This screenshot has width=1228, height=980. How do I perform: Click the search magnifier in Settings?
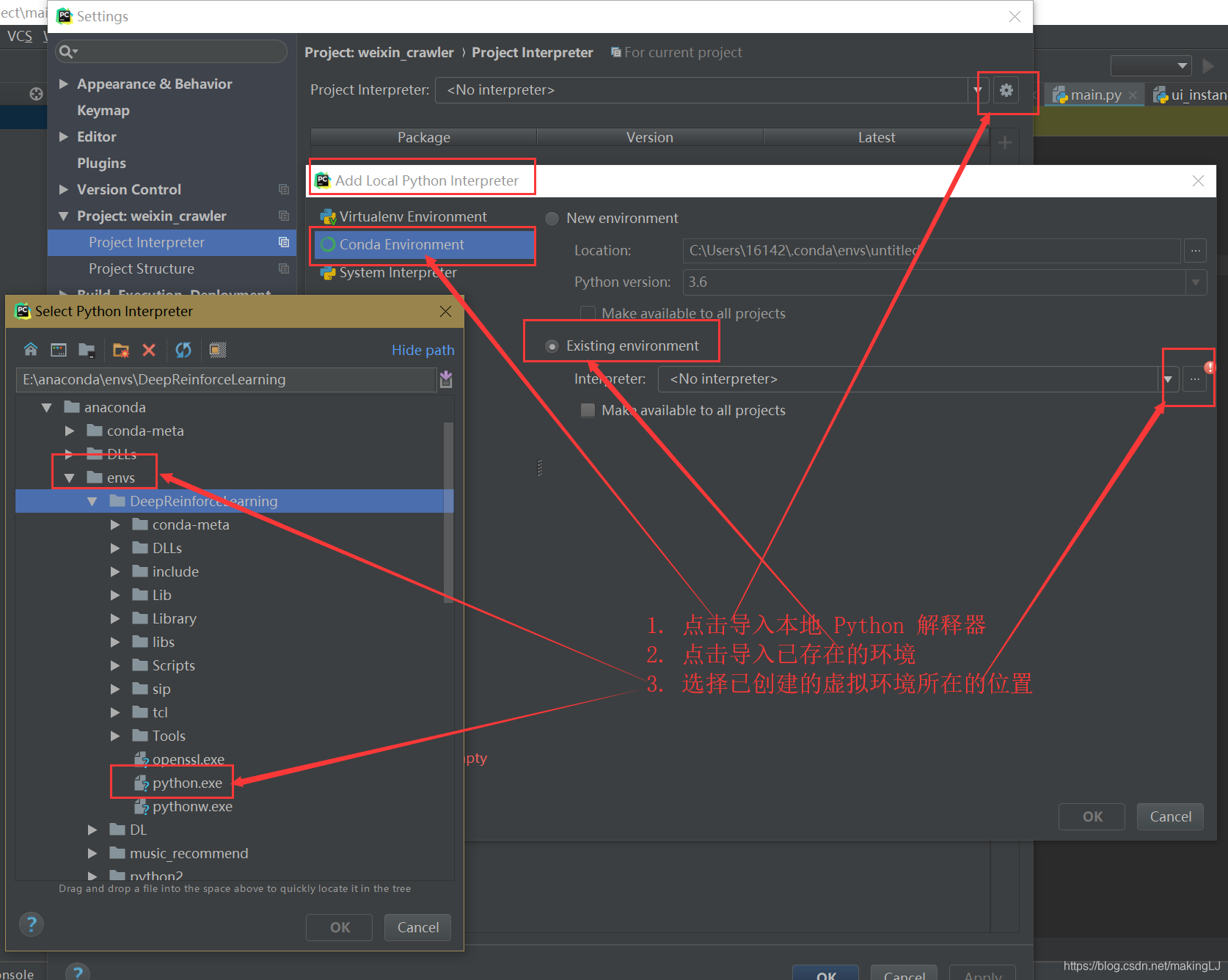coord(67,51)
